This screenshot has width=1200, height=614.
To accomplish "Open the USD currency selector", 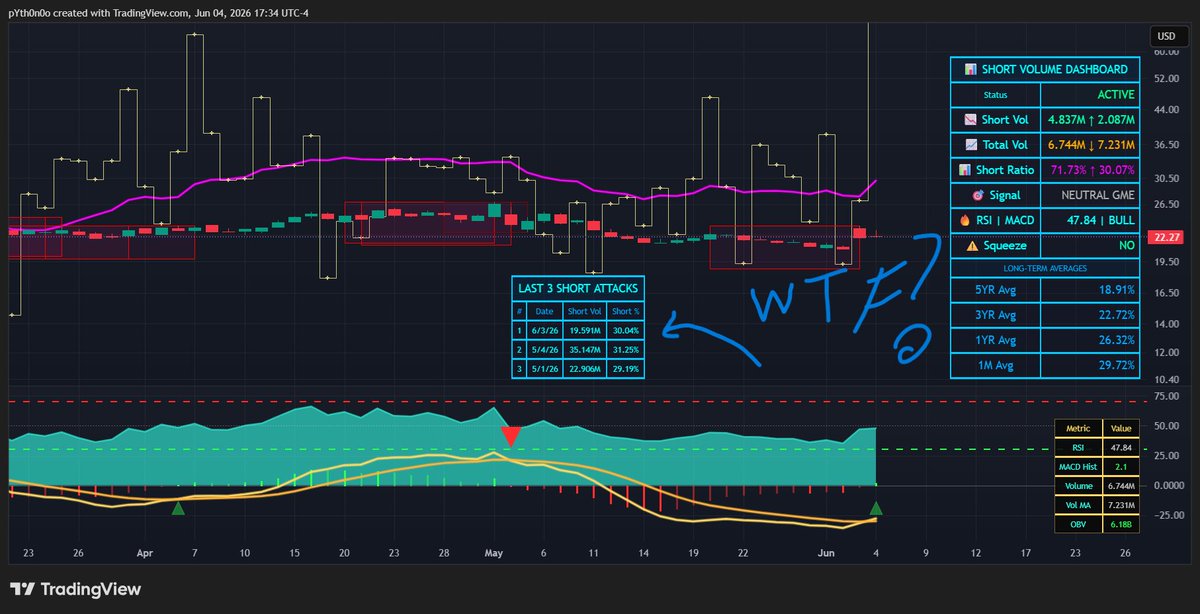I will click(x=1167, y=36).
